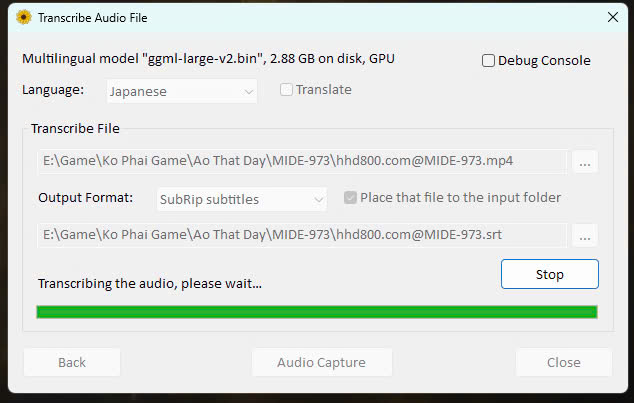Screen dimensions: 634x403
Task: Close the Transcribe Audio File window
Action: point(612,16)
